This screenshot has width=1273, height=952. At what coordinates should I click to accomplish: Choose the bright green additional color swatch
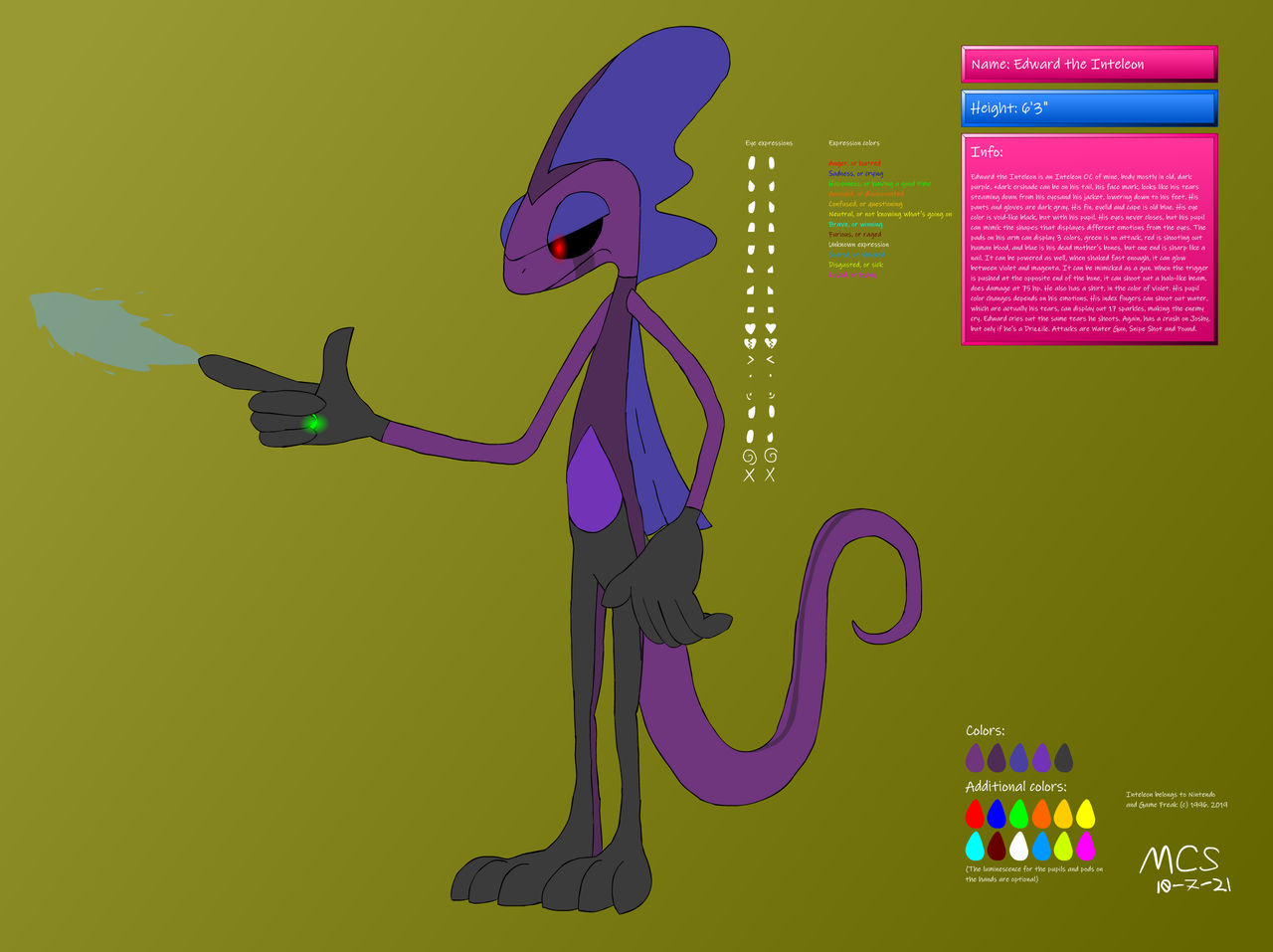click(1018, 814)
